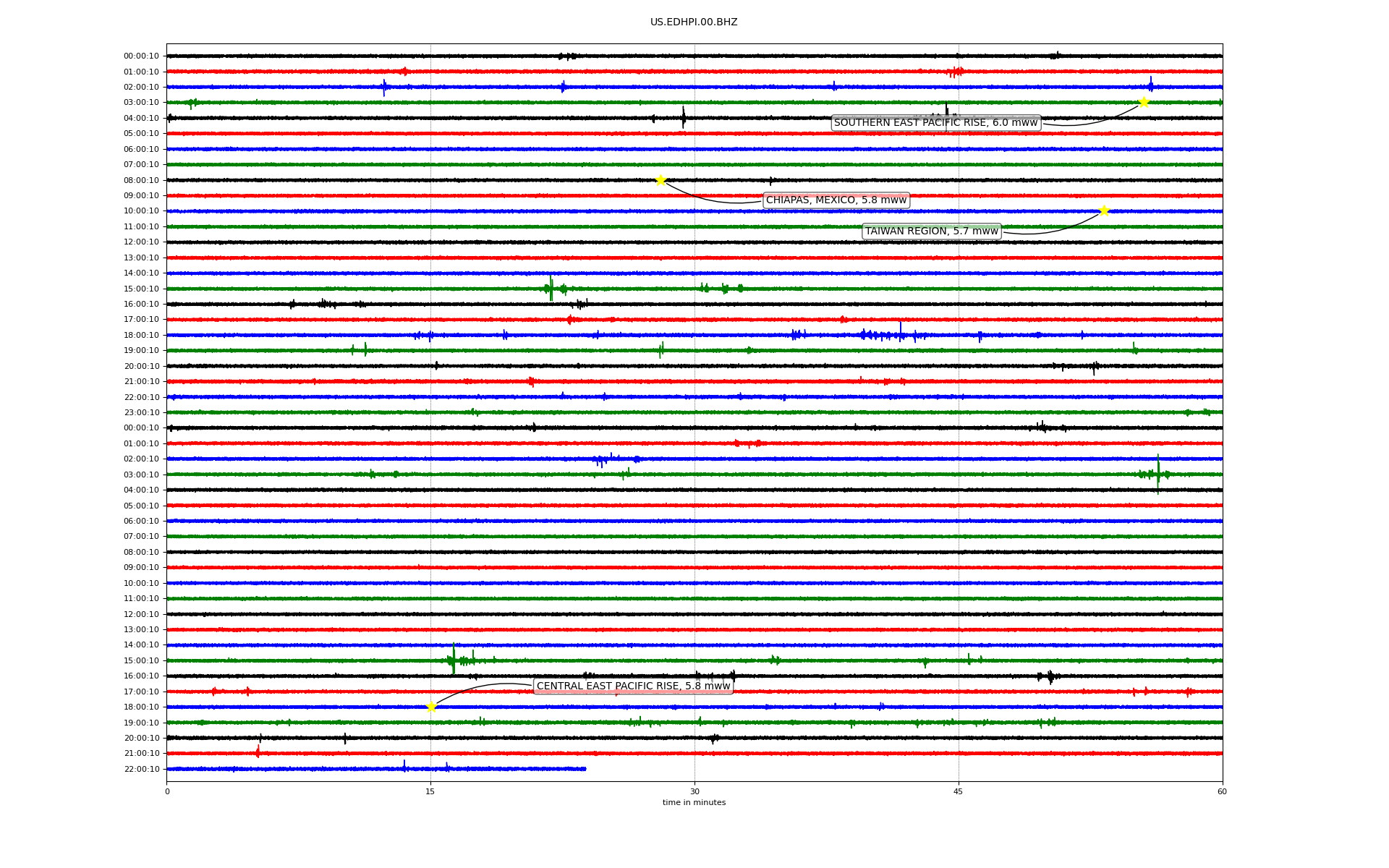1389x868 pixels.
Task: Click the 0 tick label on x-axis
Action: (x=167, y=791)
